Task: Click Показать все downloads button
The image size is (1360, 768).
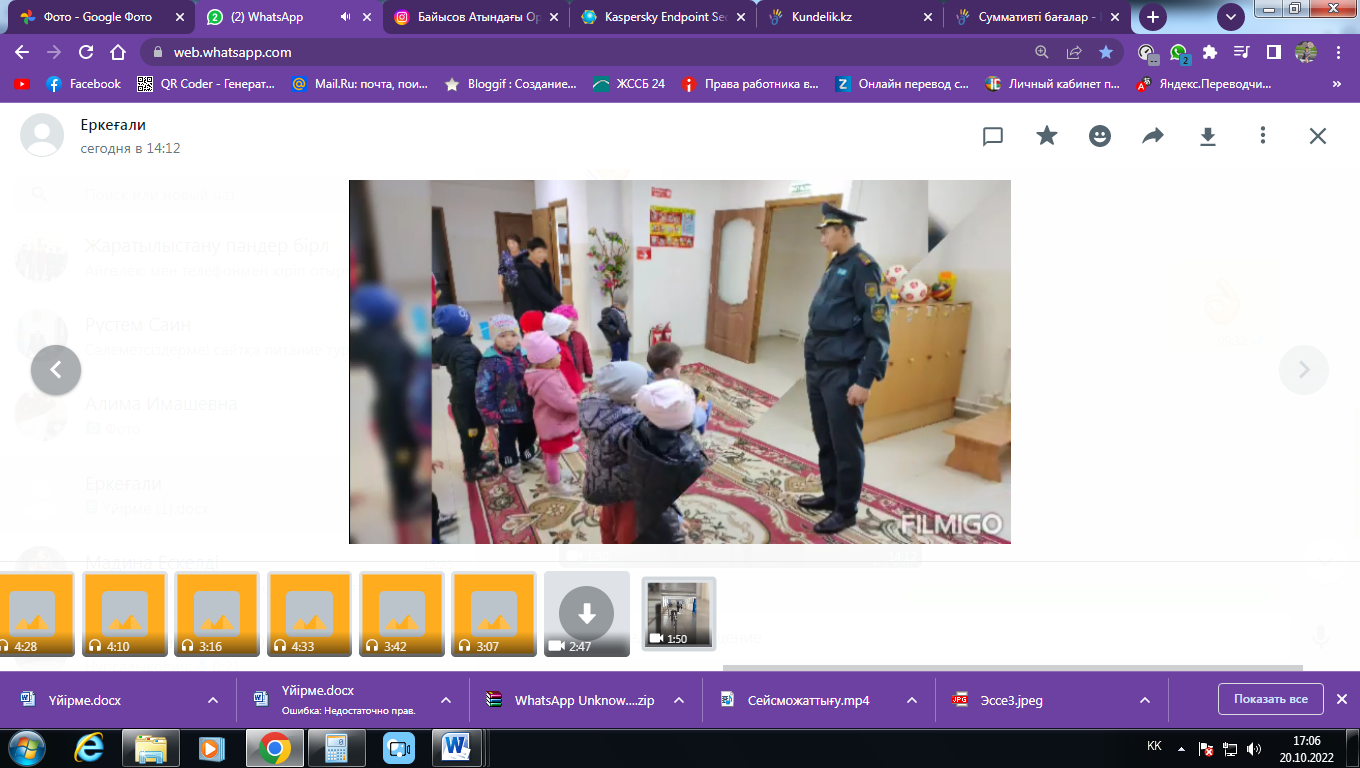Action: [x=1270, y=699]
